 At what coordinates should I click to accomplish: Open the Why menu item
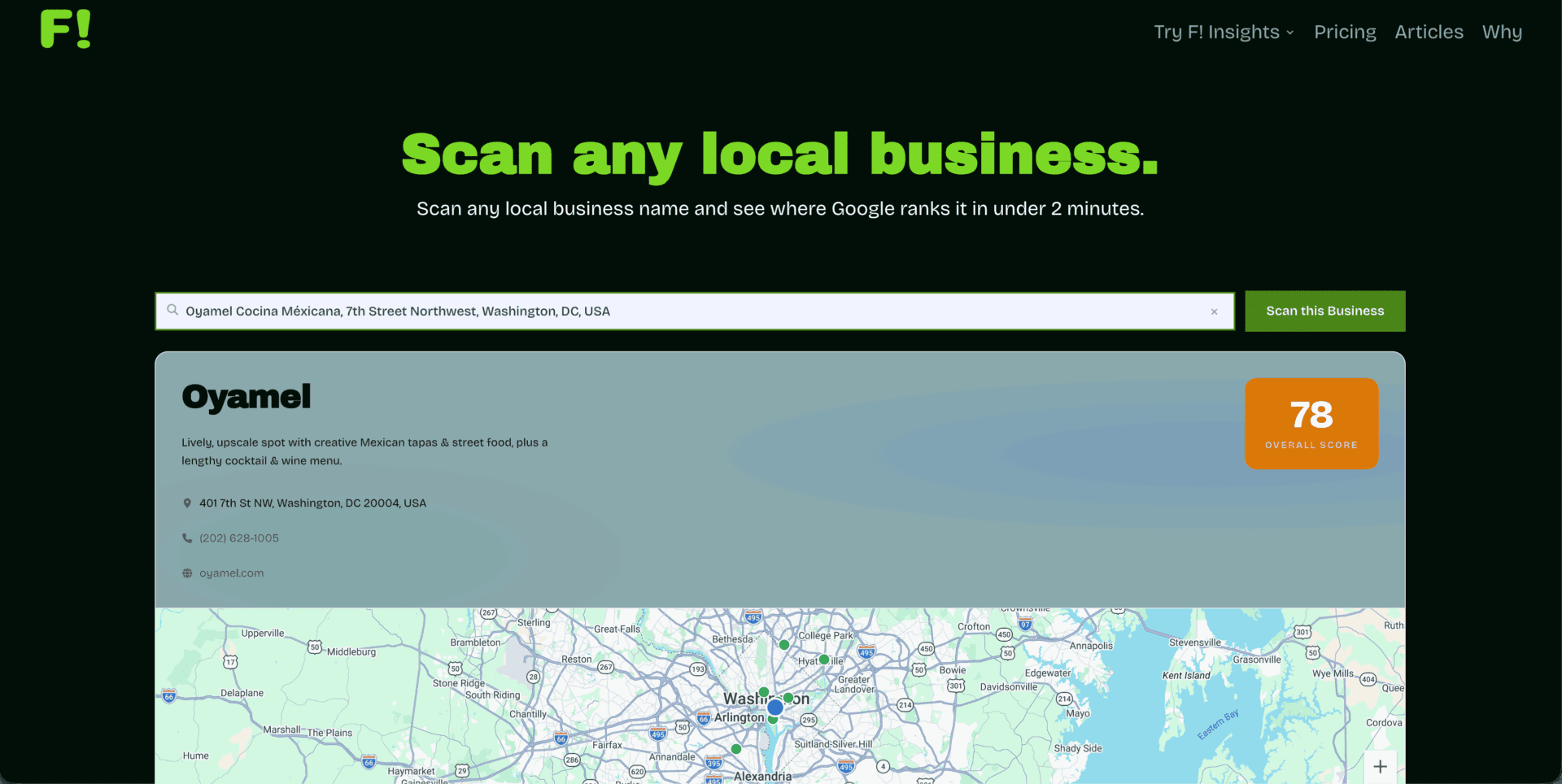[x=1502, y=32]
